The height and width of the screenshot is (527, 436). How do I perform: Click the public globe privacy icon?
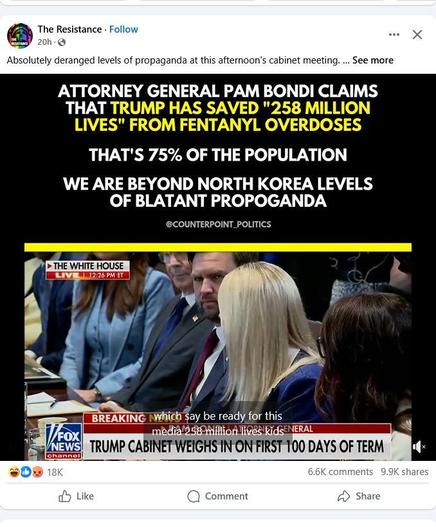click(62, 42)
